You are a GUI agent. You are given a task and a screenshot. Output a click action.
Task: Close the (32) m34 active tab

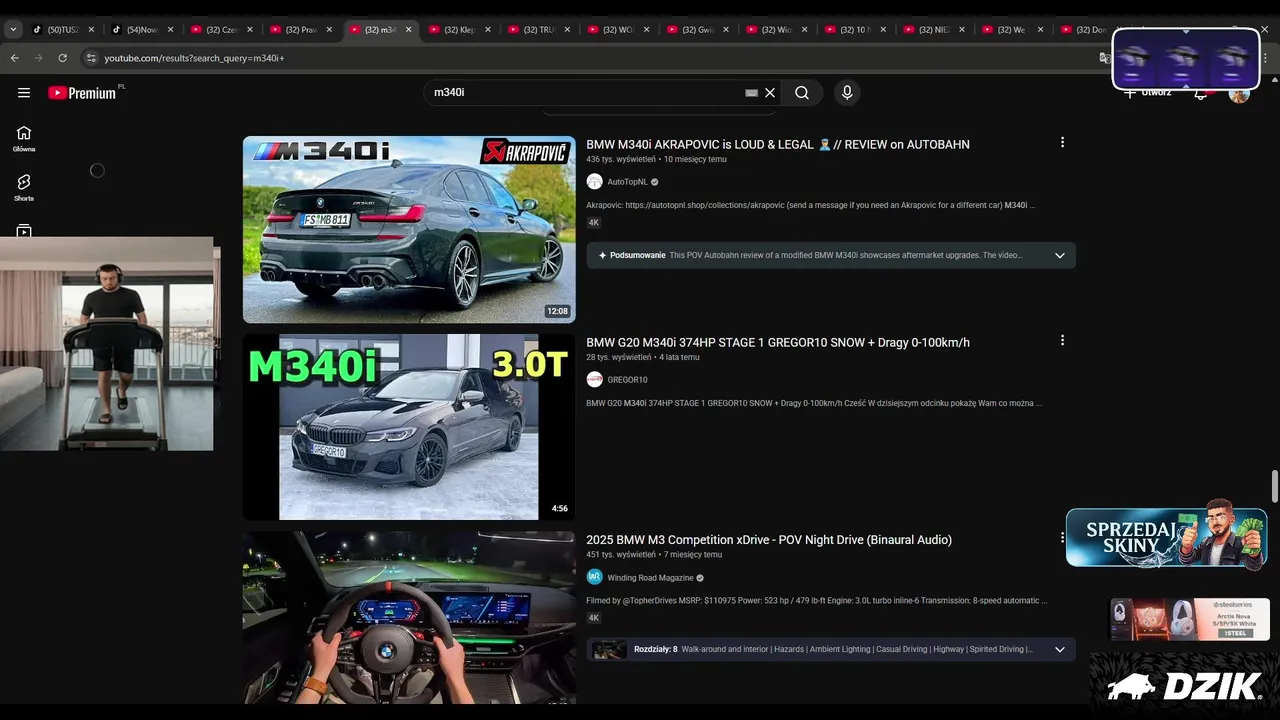(408, 30)
